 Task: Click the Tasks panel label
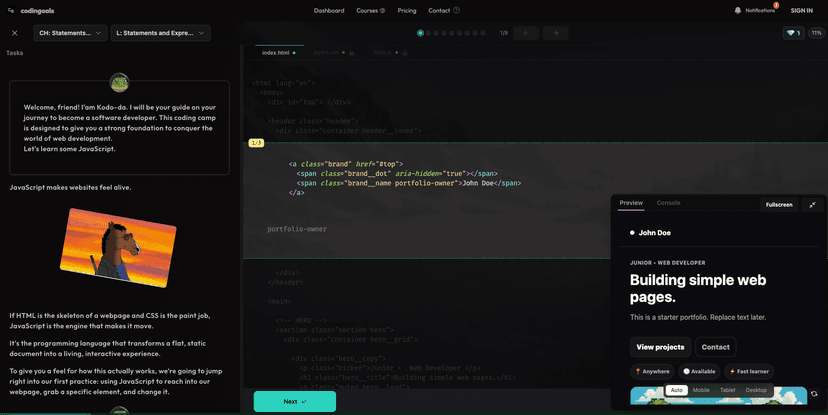14,53
